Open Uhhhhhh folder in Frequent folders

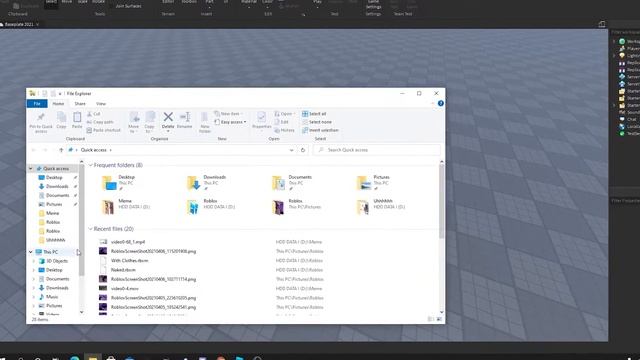381,207
